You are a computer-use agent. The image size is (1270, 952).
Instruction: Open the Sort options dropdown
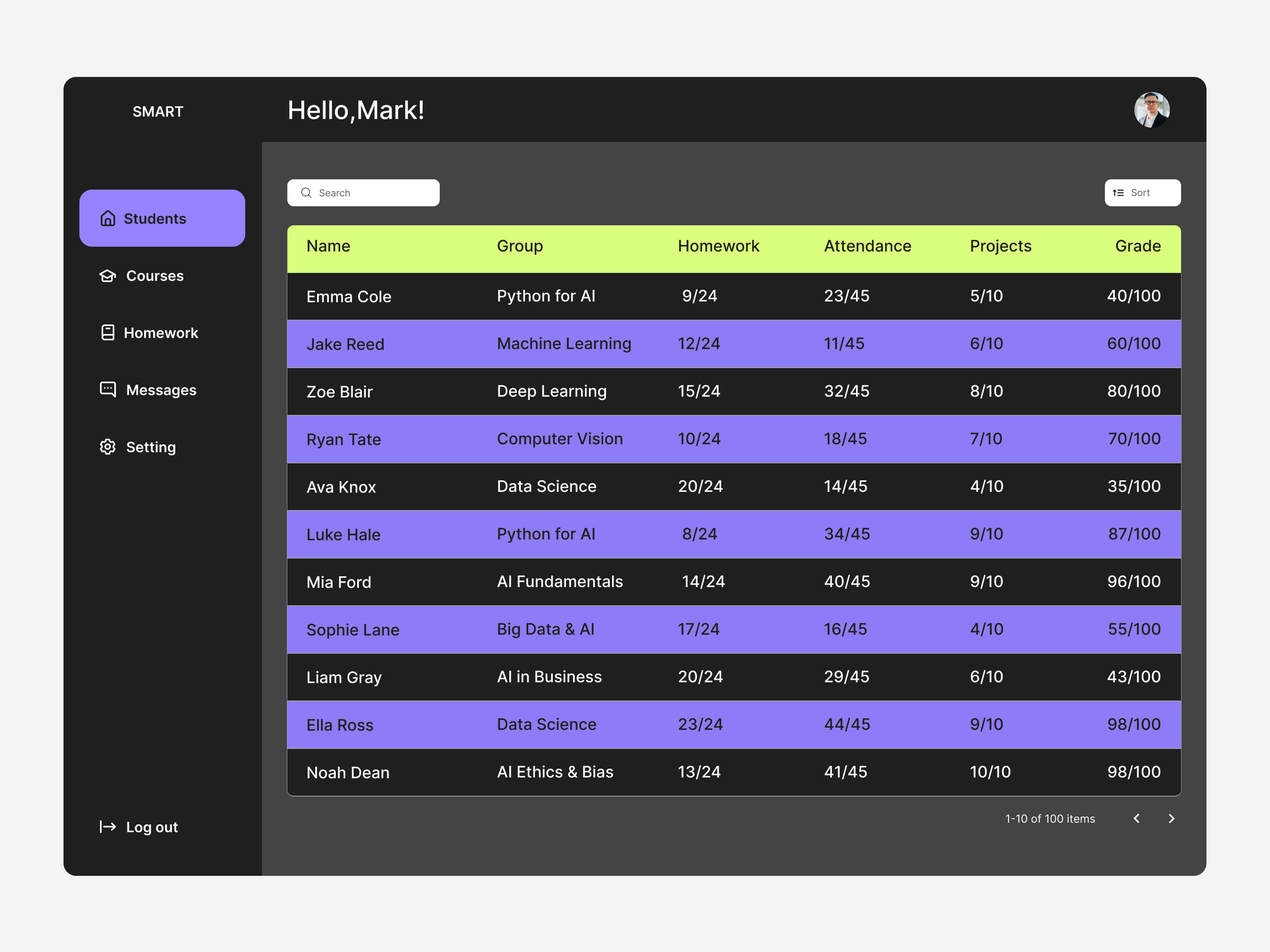click(x=1143, y=193)
